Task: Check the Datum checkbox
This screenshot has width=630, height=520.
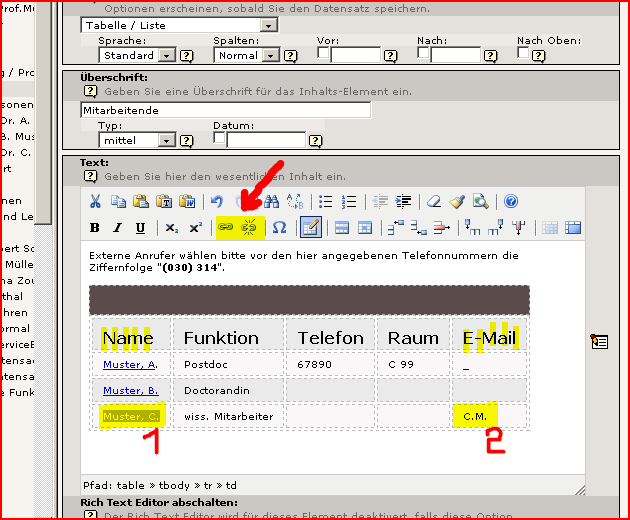Action: [219, 139]
